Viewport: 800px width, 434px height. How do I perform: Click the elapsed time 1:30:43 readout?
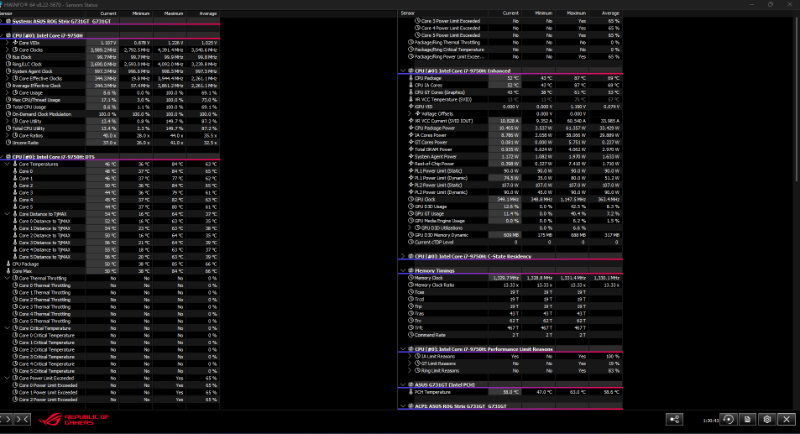(710, 420)
